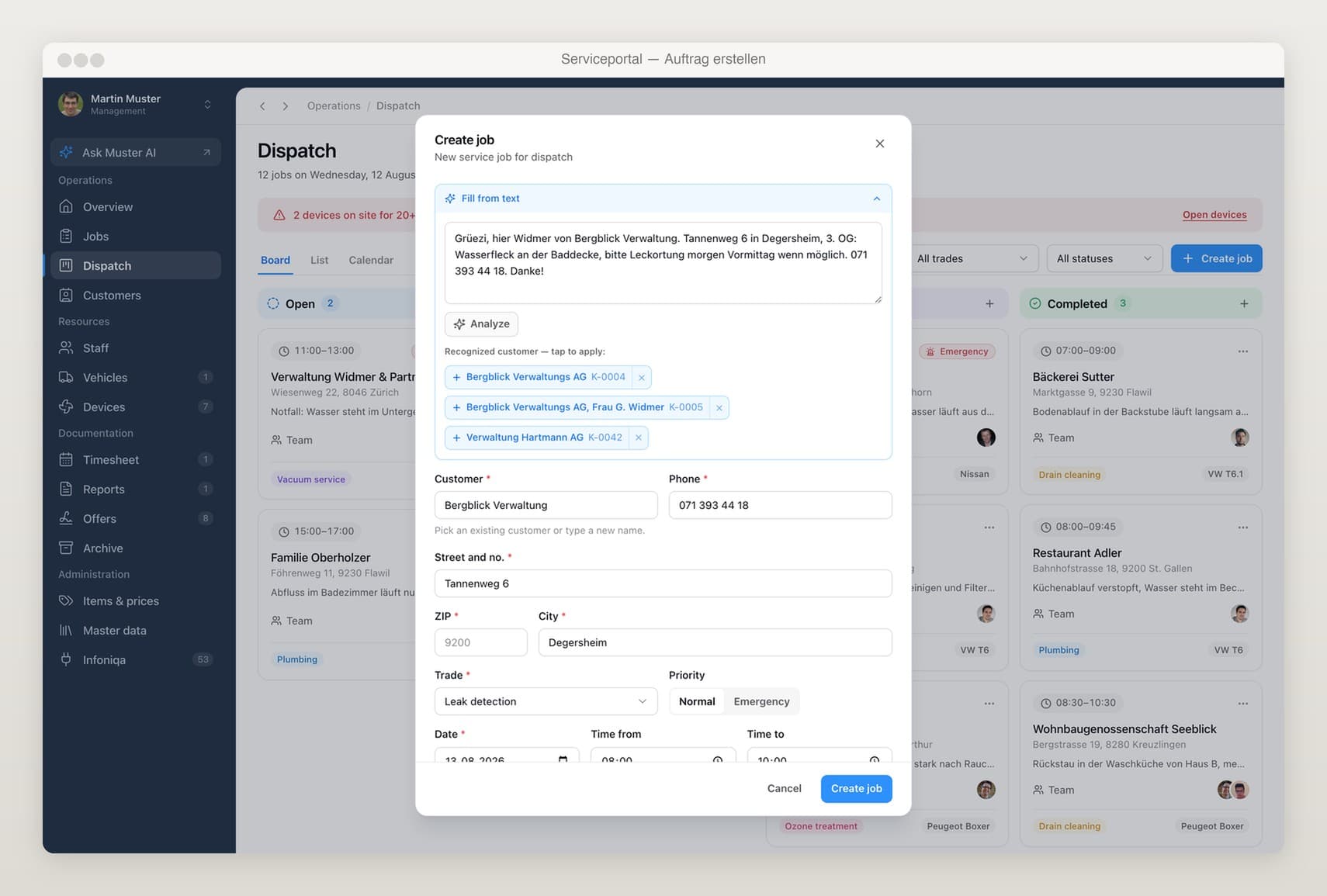Image resolution: width=1327 pixels, height=896 pixels.
Task: Click the Master data icon
Action: pos(66,630)
